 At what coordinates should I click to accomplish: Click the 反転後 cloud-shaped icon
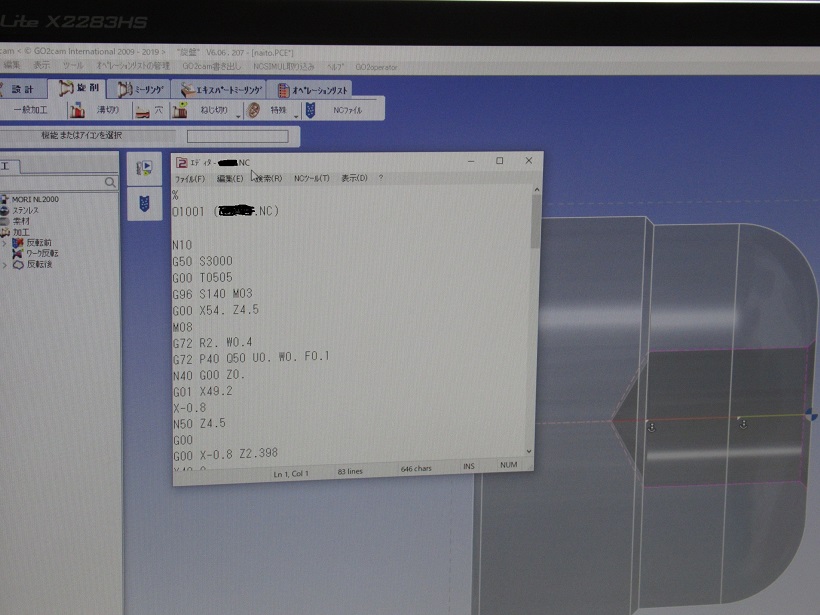[x=18, y=265]
